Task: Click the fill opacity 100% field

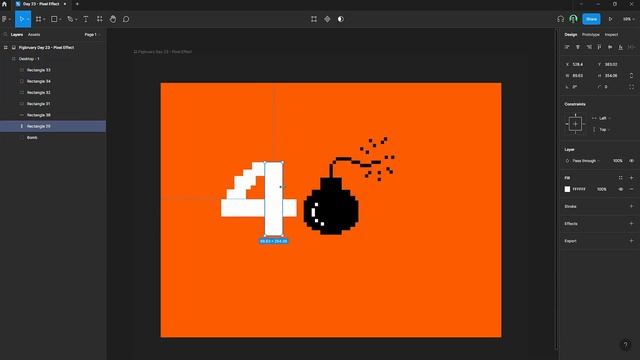Action: pyautogui.click(x=602, y=189)
